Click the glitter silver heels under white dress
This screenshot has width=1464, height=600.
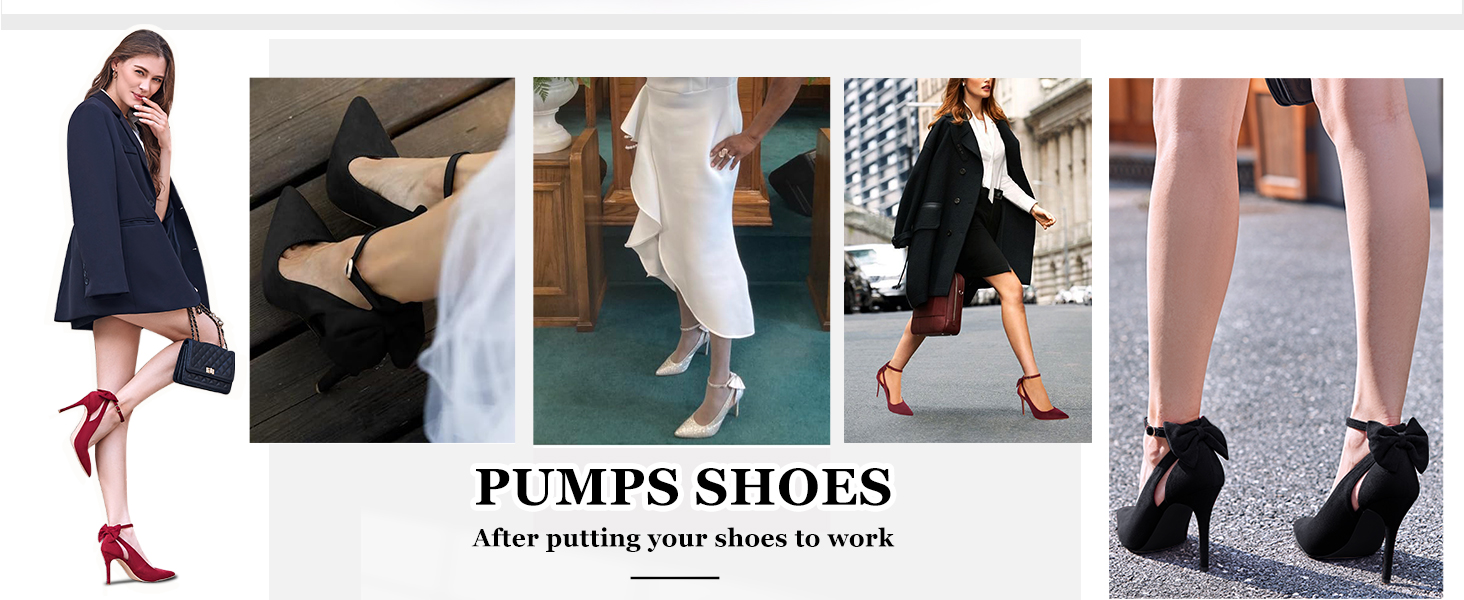700,385
